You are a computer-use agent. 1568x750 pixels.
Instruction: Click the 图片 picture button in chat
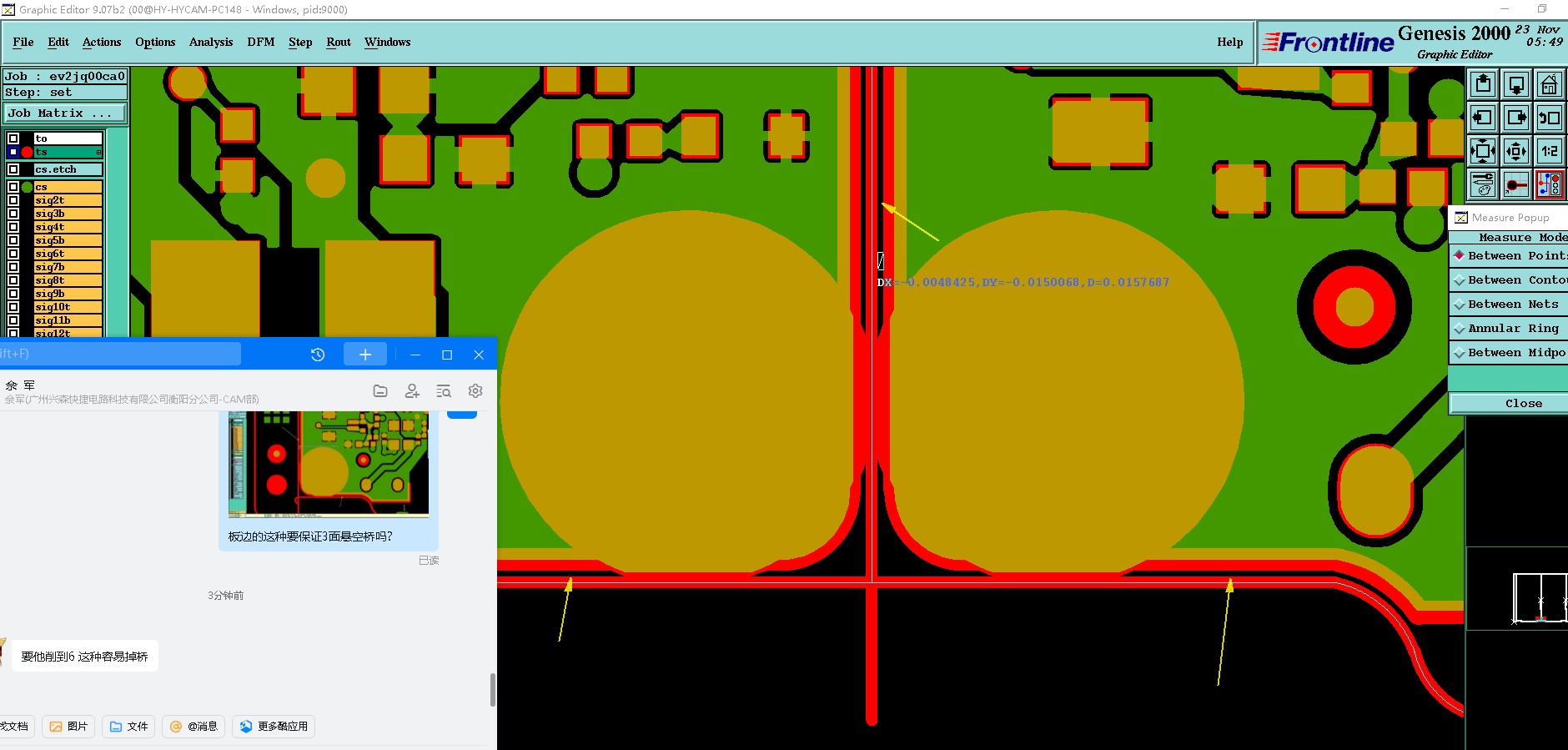[68, 727]
